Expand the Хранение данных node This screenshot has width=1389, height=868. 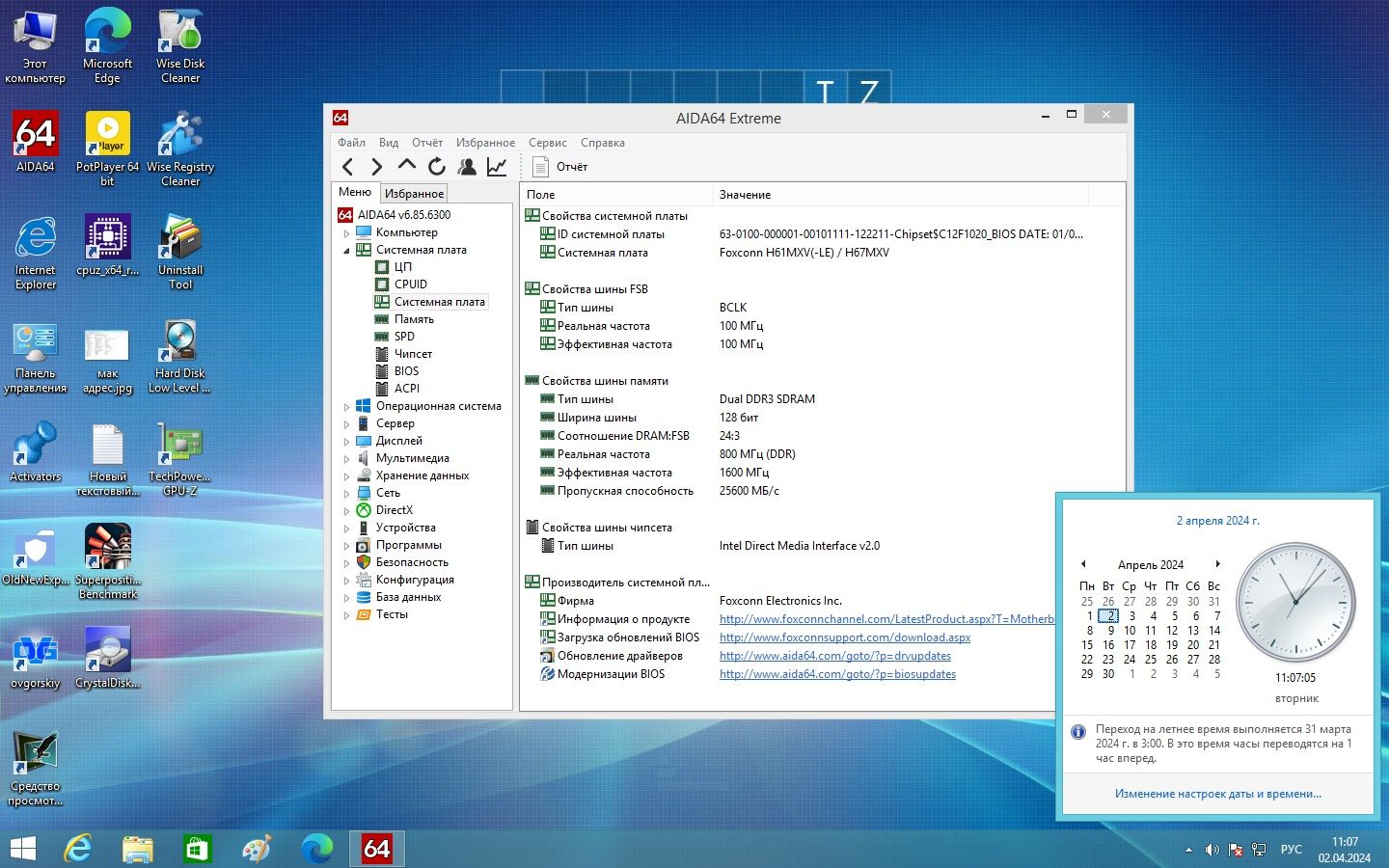pyautogui.click(x=346, y=476)
